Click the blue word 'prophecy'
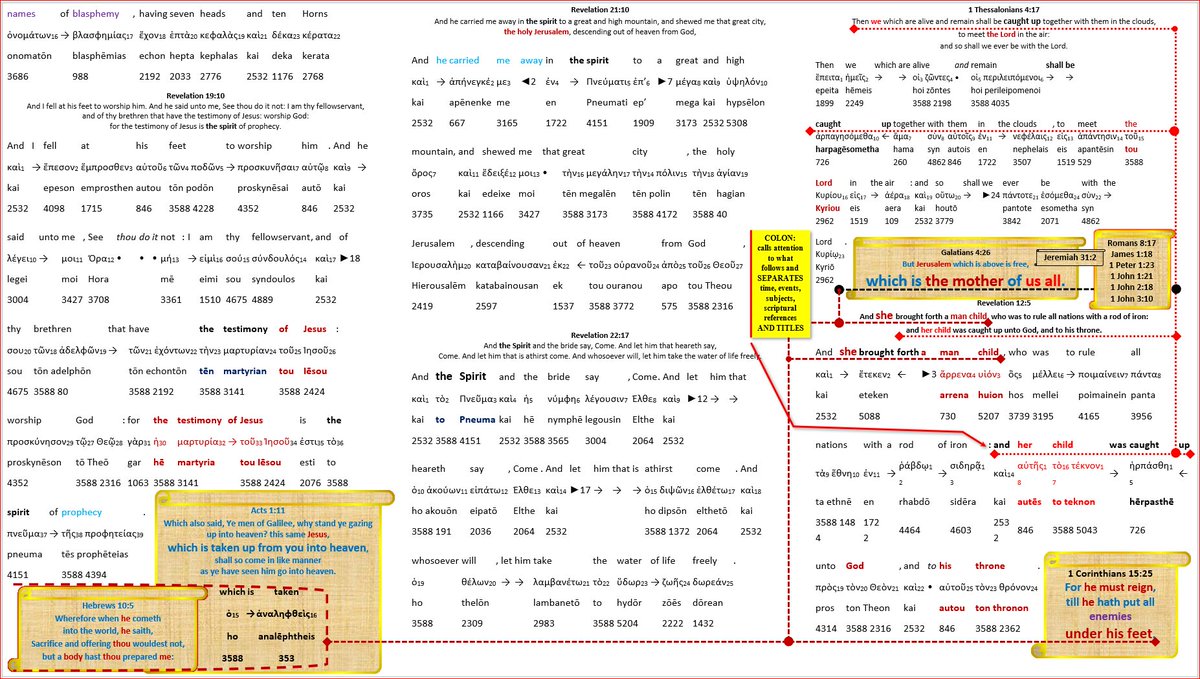The height and width of the screenshot is (679, 1200). coord(82,512)
